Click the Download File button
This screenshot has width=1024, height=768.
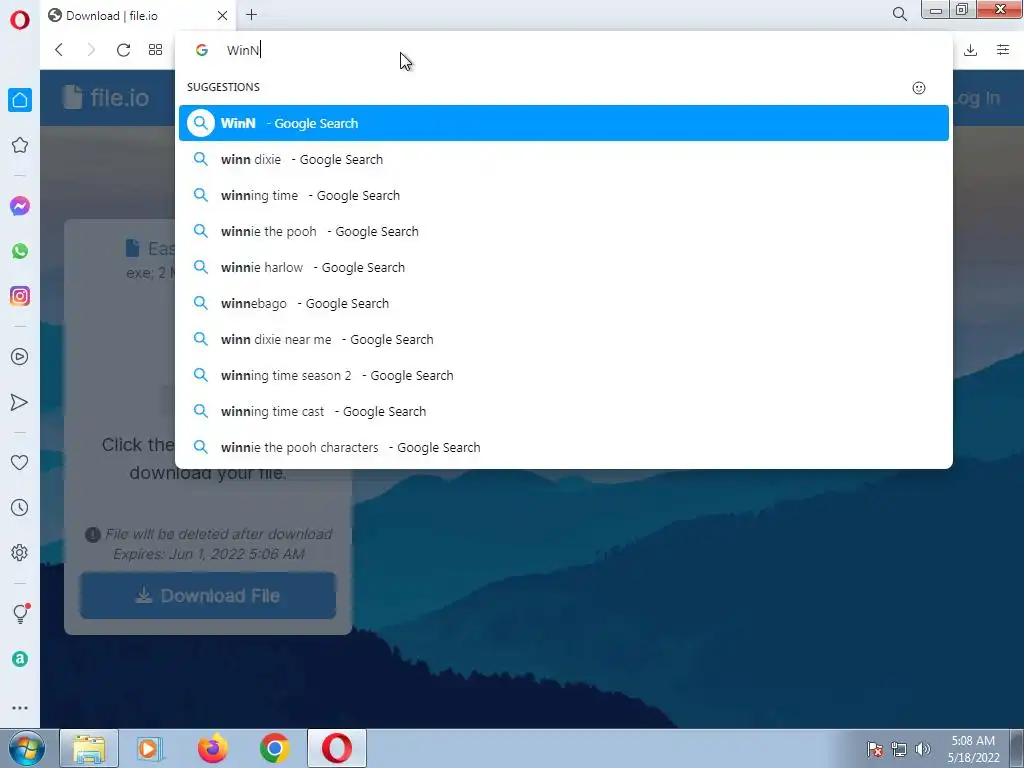click(208, 596)
